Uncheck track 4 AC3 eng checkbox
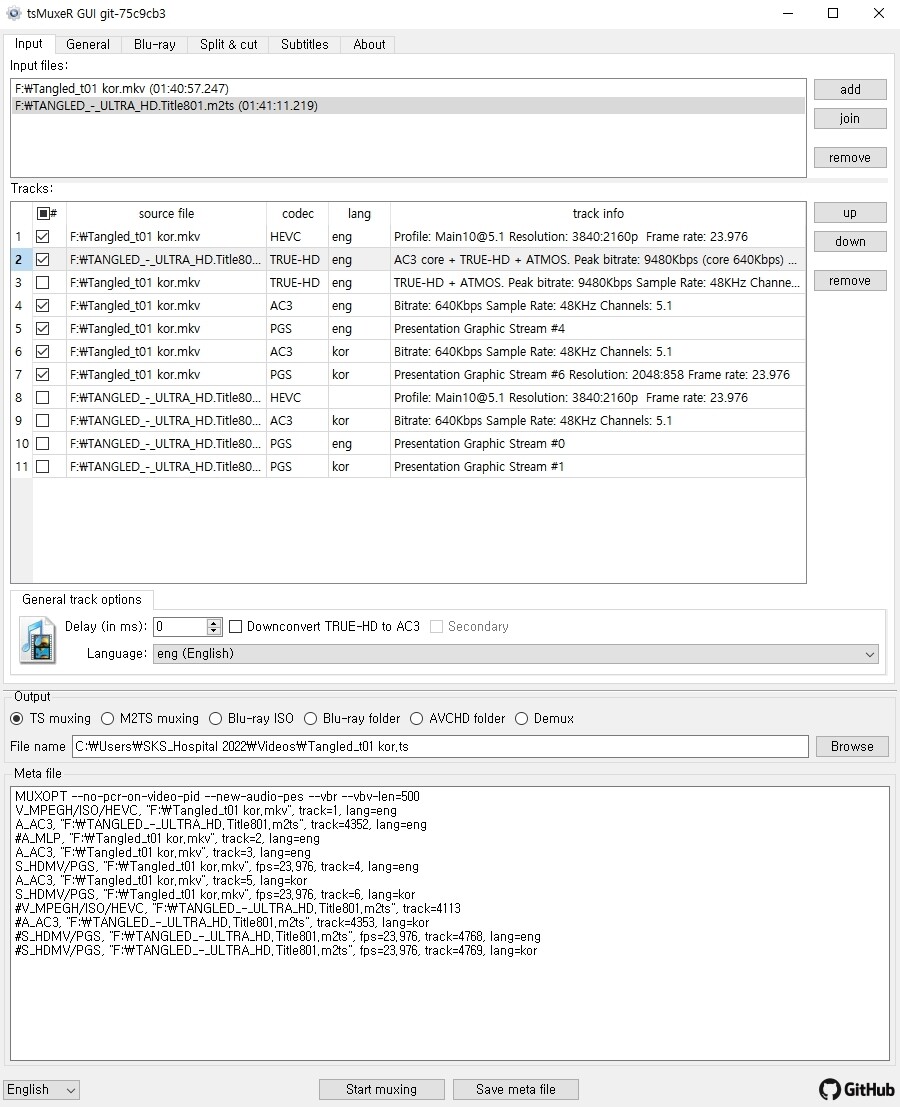Viewport: 900px width, 1107px height. (42, 306)
